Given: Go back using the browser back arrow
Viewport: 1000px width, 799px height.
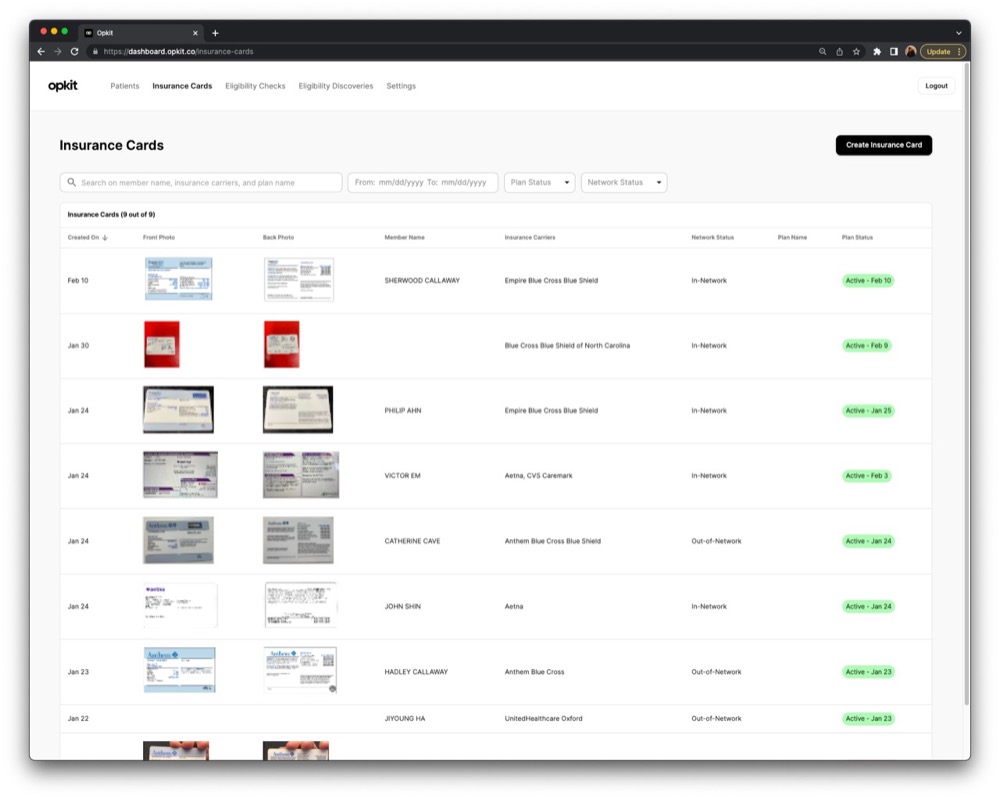Looking at the screenshot, I should point(41,52).
